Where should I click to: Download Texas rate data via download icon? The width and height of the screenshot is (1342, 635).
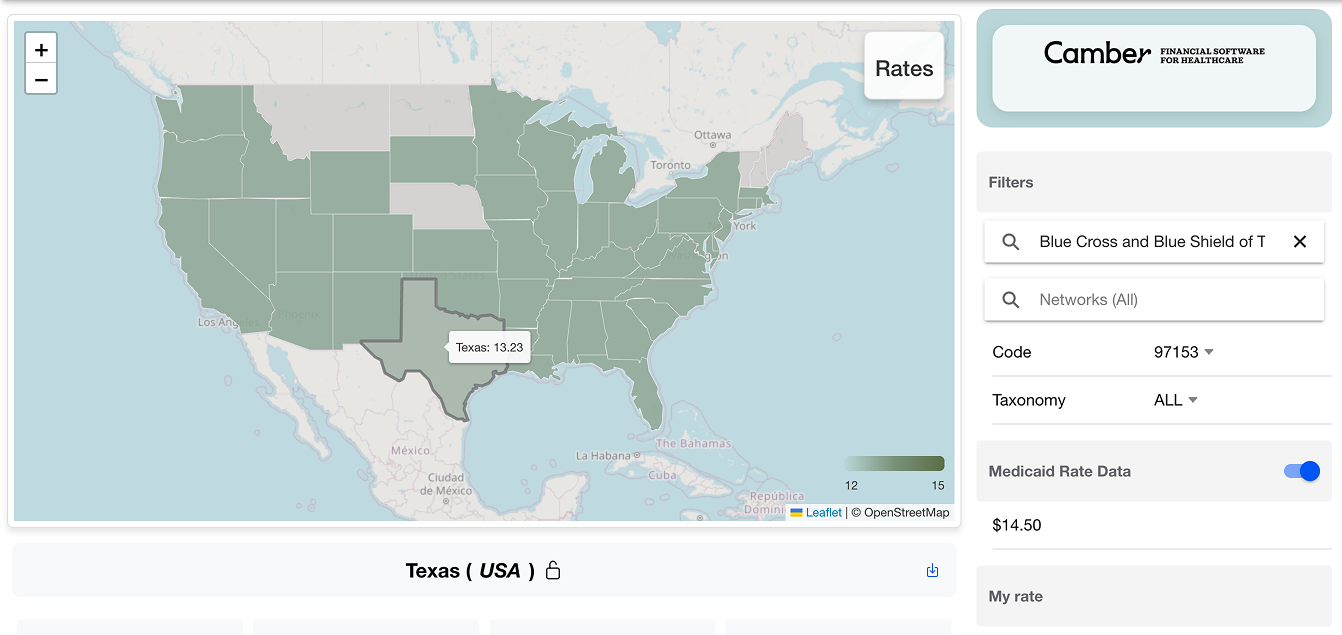[x=932, y=570]
